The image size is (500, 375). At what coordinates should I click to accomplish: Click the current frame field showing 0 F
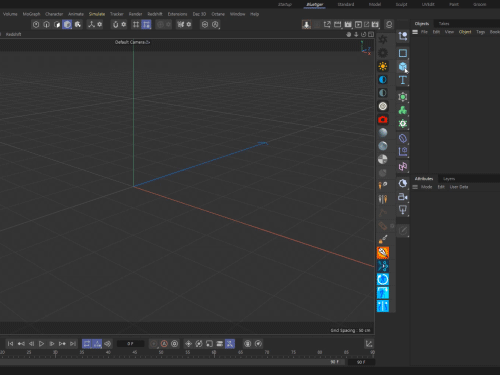(130, 344)
